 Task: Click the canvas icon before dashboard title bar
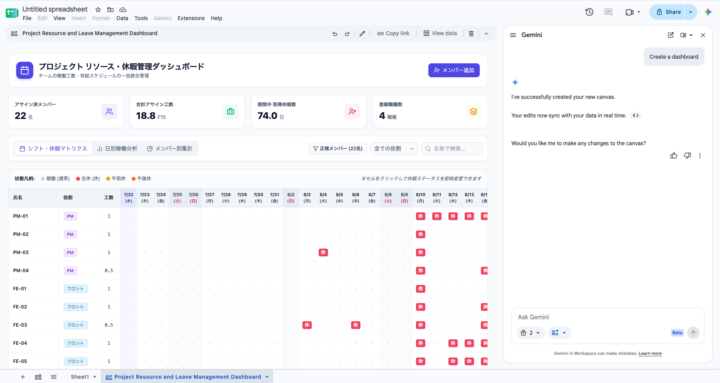pos(14,34)
